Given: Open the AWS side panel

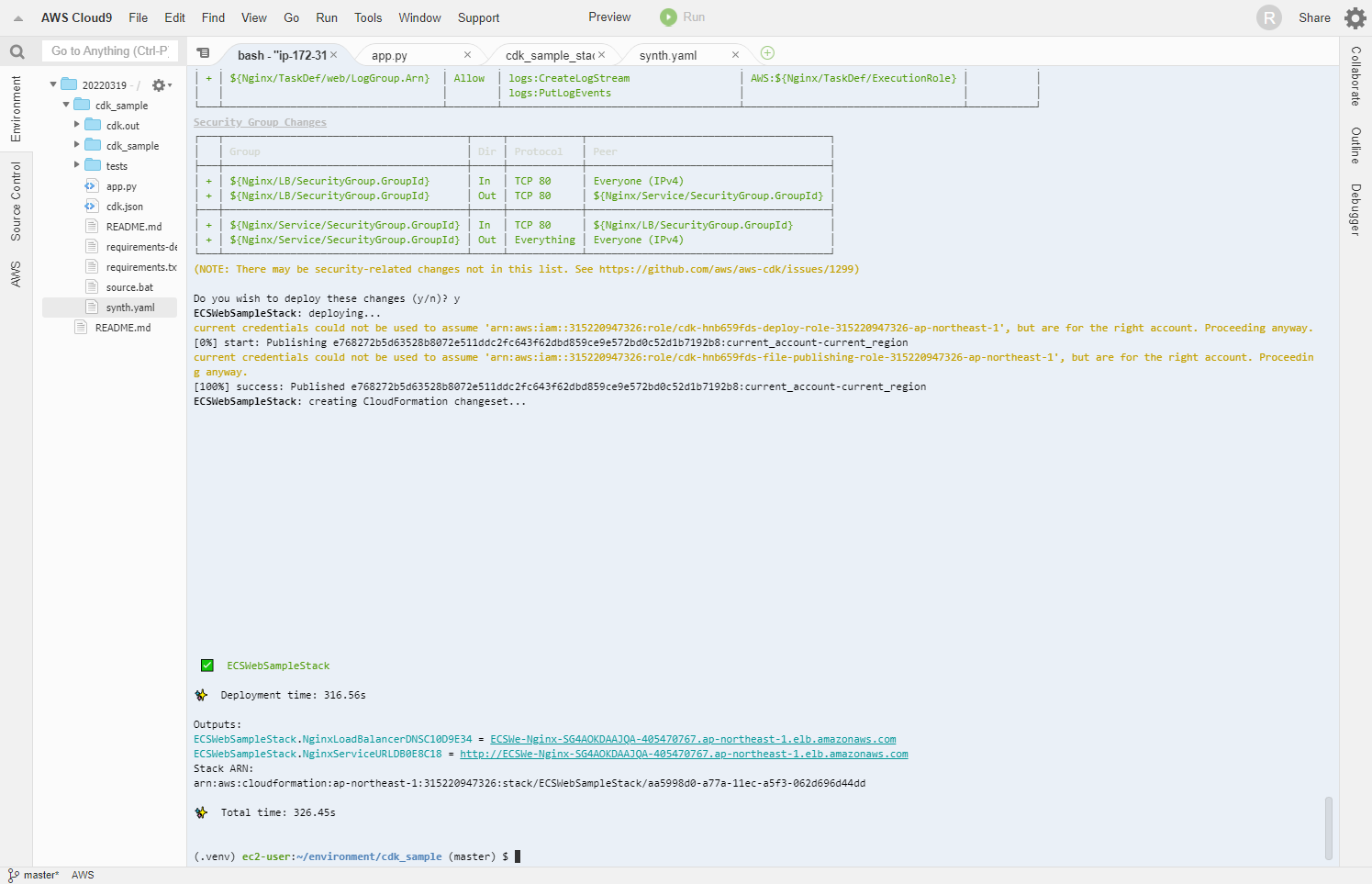Looking at the screenshot, I should [x=16, y=274].
